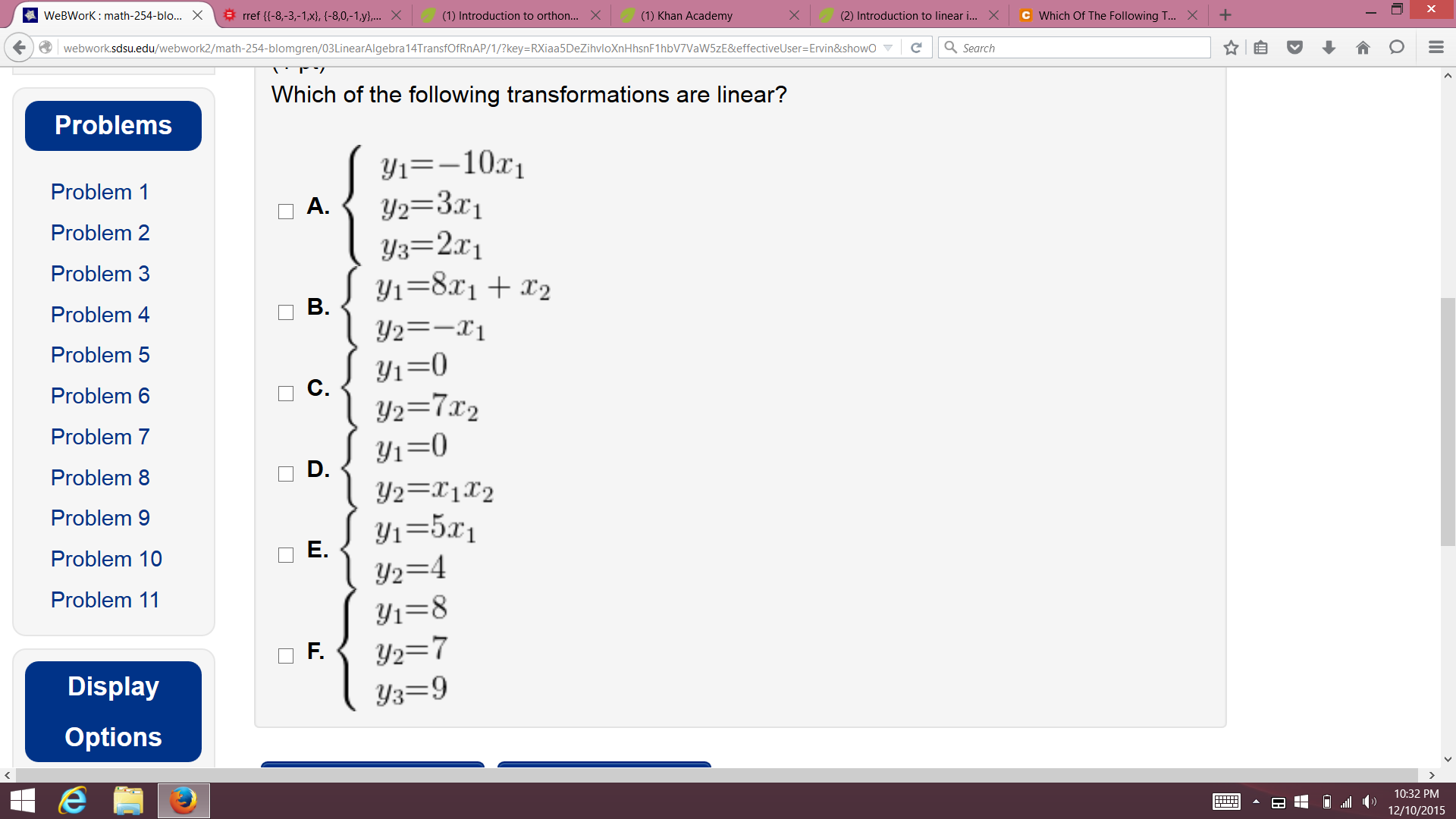The width and height of the screenshot is (1456, 819).
Task: Click the chat bubble toolbar icon
Action: click(x=1396, y=48)
